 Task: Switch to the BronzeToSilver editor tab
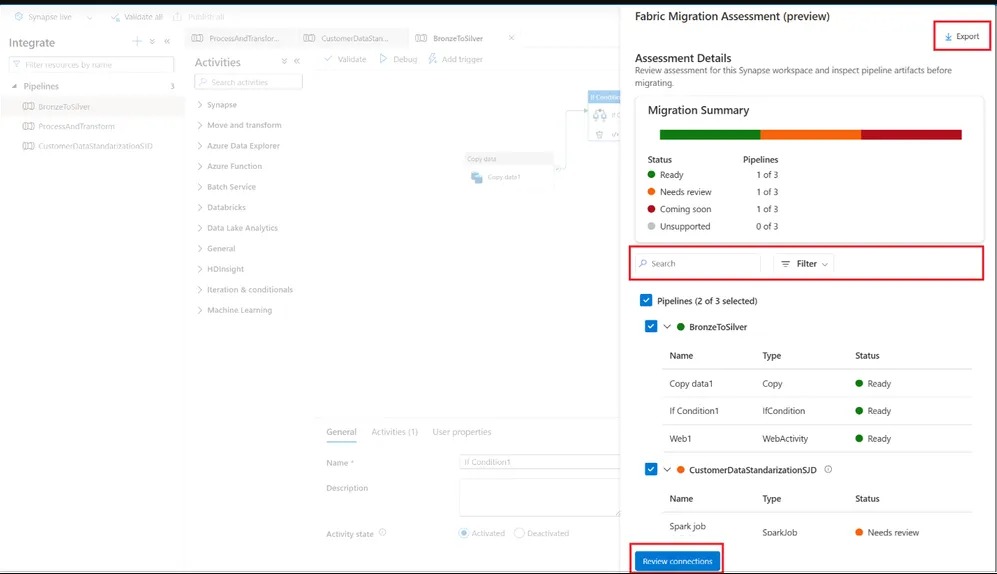[x=458, y=38]
